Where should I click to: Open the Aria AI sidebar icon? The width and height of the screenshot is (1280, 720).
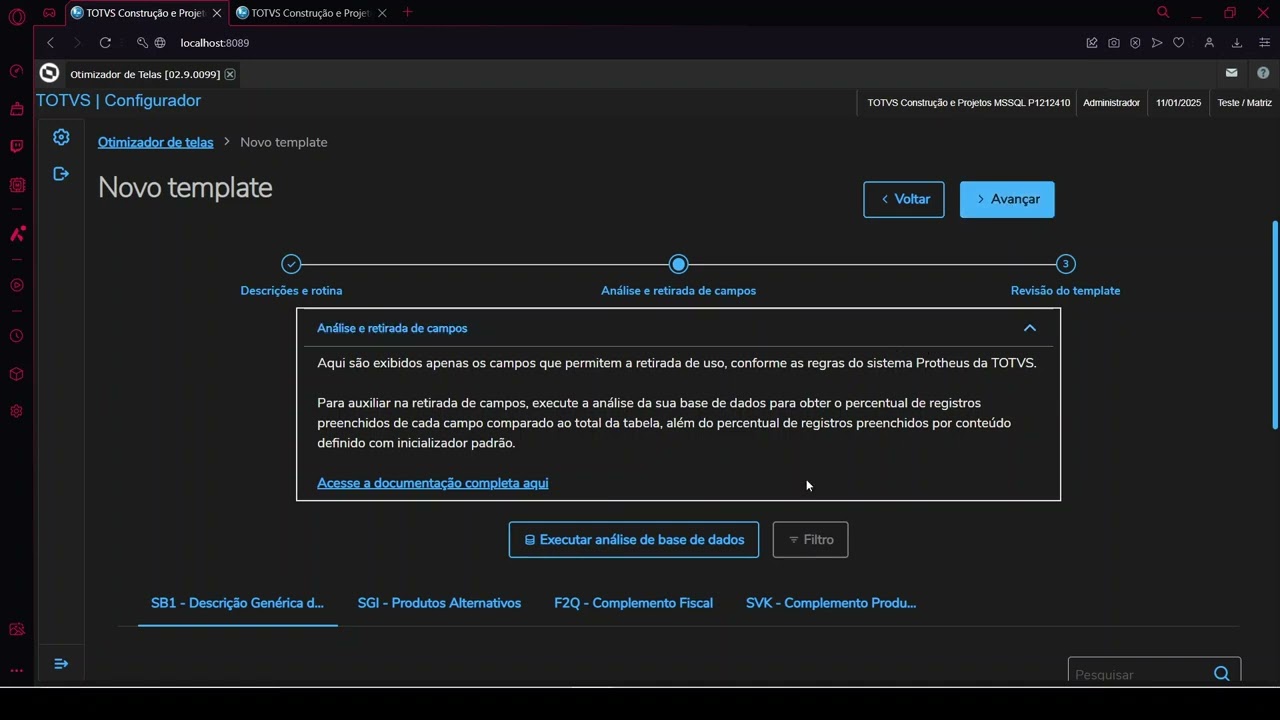(x=16, y=233)
